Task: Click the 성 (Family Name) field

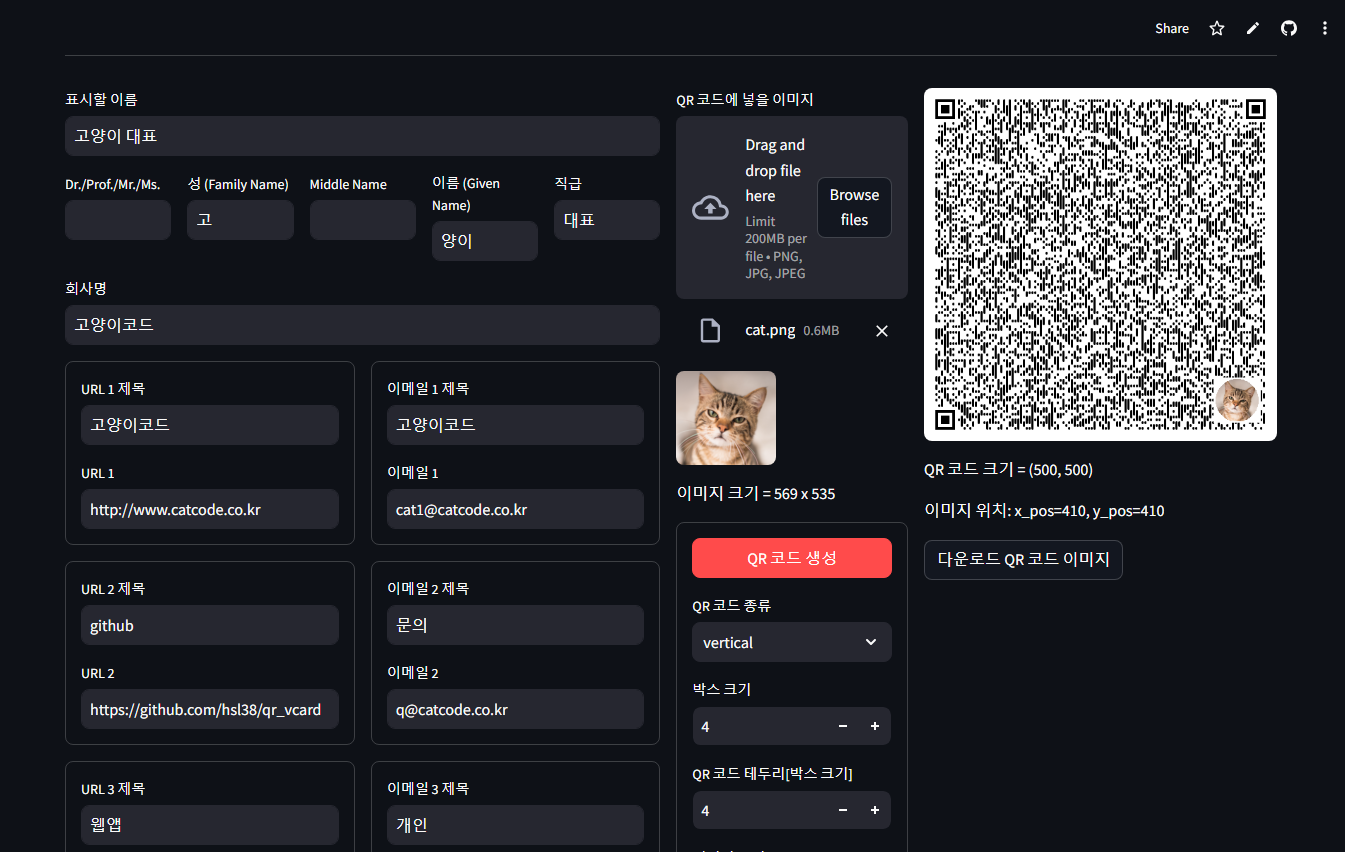Action: (240, 220)
